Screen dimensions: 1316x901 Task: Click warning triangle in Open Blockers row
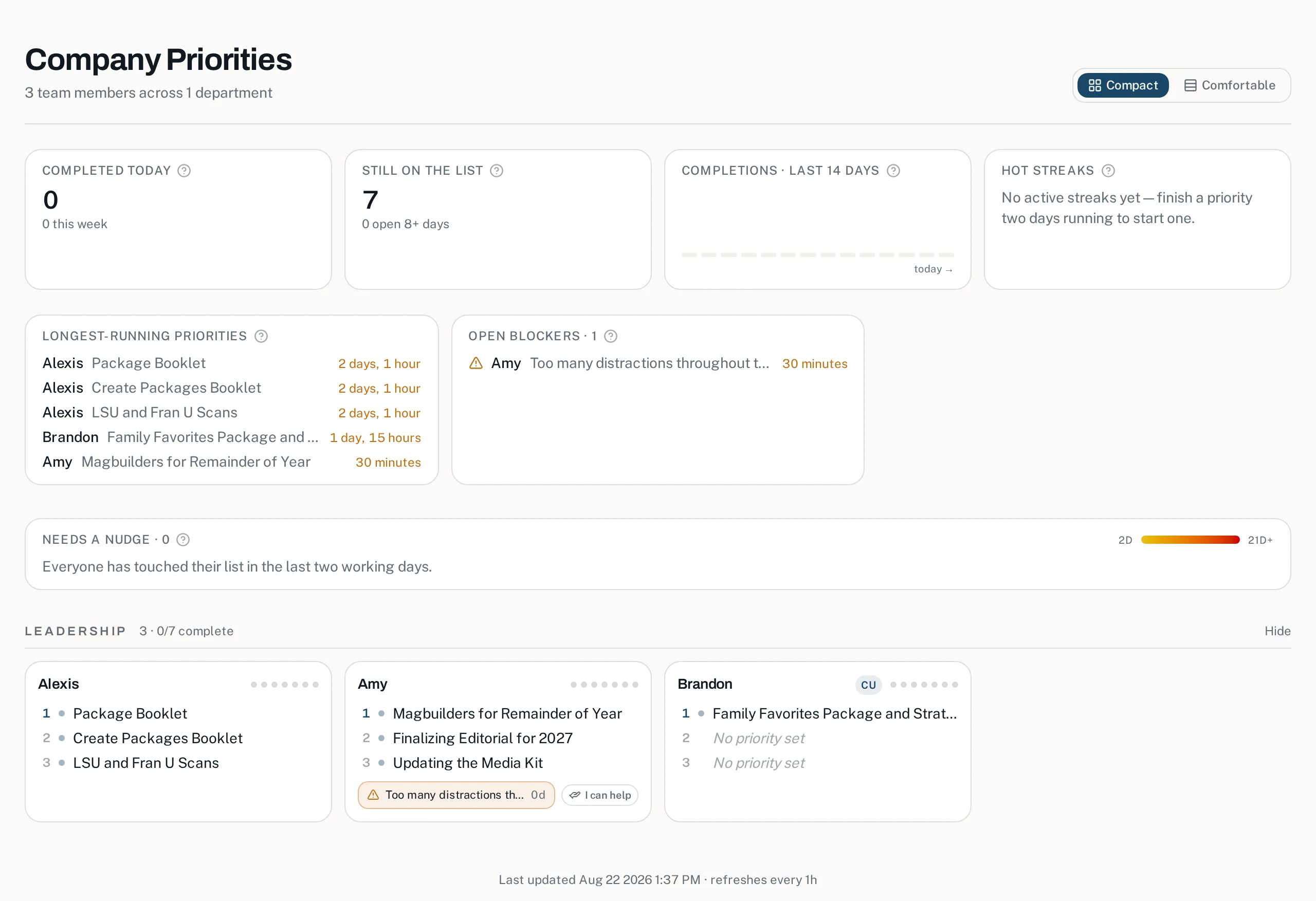(x=476, y=363)
